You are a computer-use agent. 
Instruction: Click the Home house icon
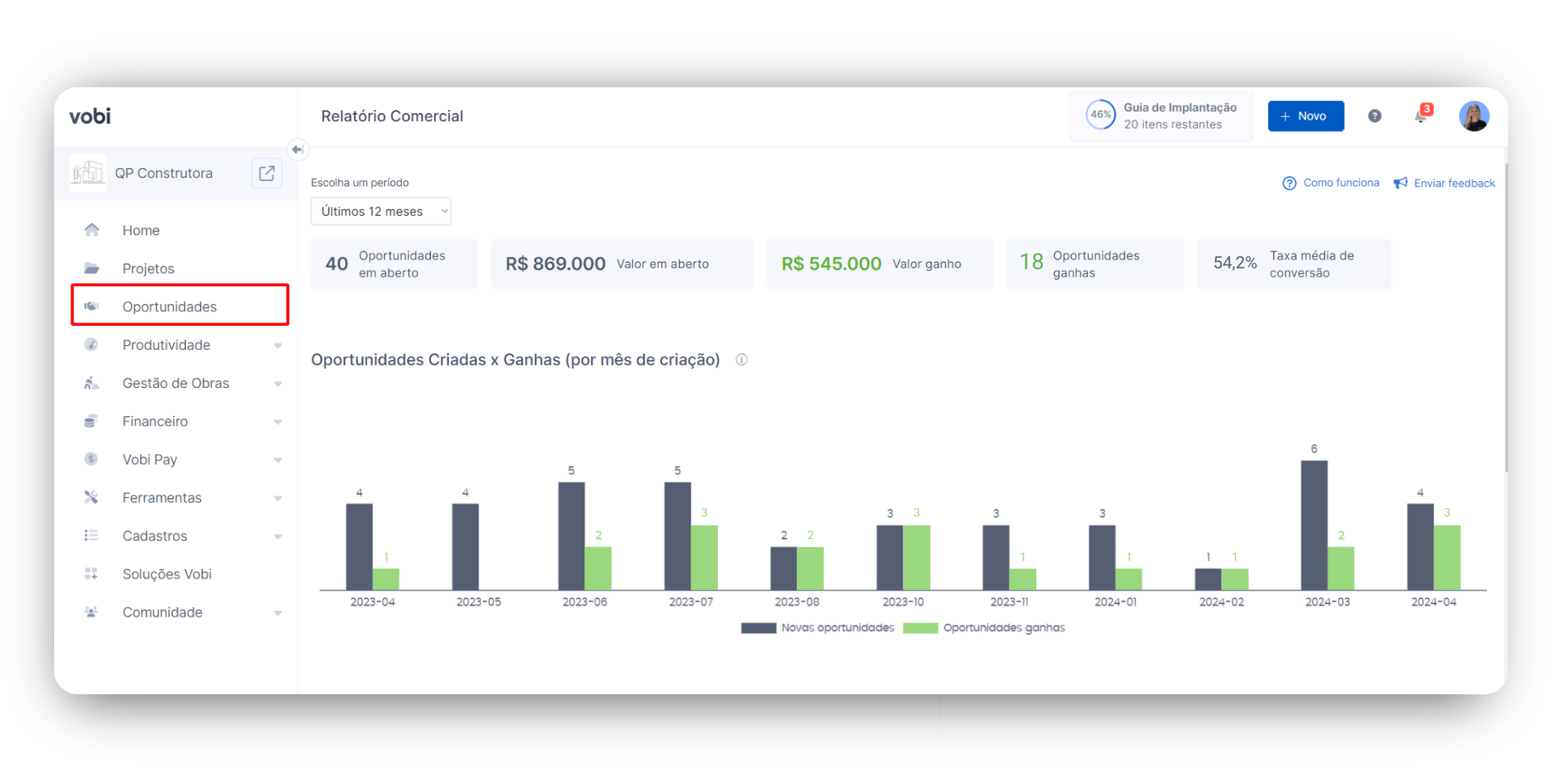coord(92,230)
